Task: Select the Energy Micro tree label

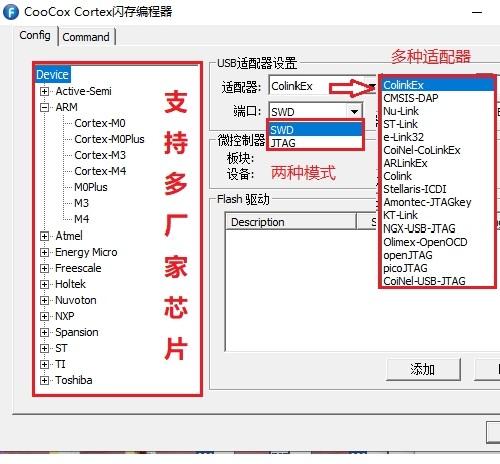Action: click(x=86, y=252)
